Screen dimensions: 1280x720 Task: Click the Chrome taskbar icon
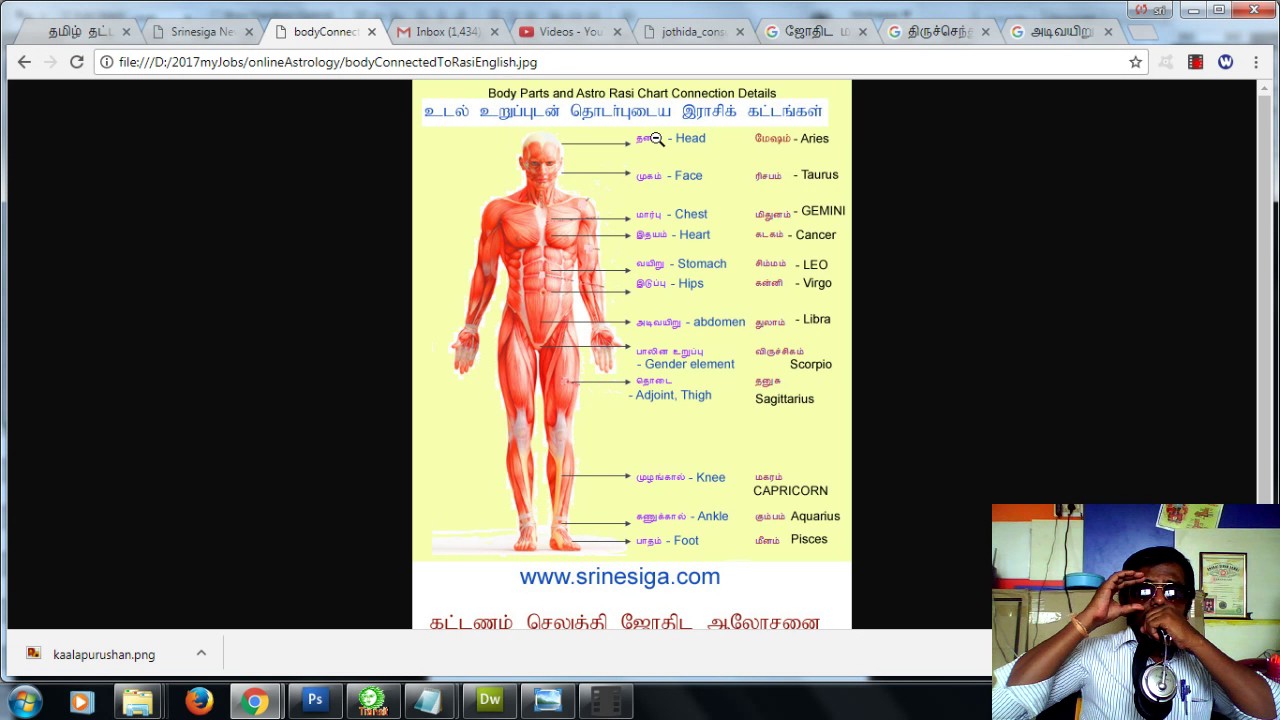tap(255, 701)
